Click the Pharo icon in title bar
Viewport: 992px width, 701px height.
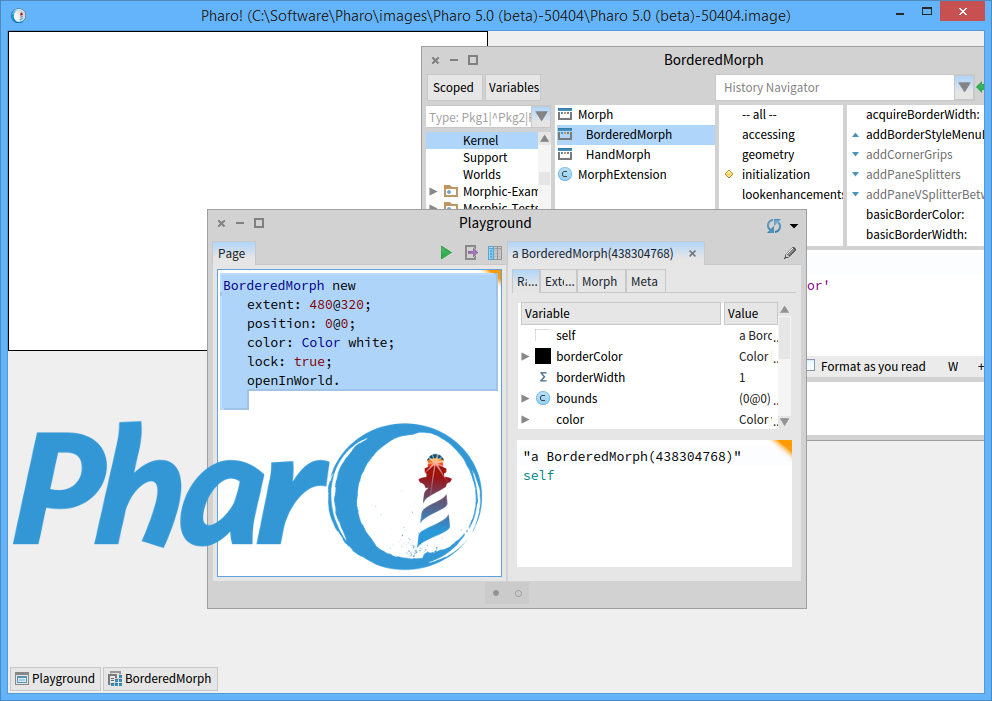tap(19, 15)
